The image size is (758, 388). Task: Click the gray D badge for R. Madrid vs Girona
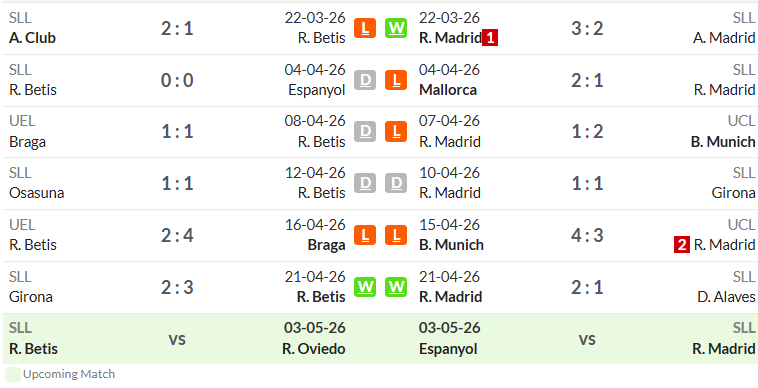point(396,183)
